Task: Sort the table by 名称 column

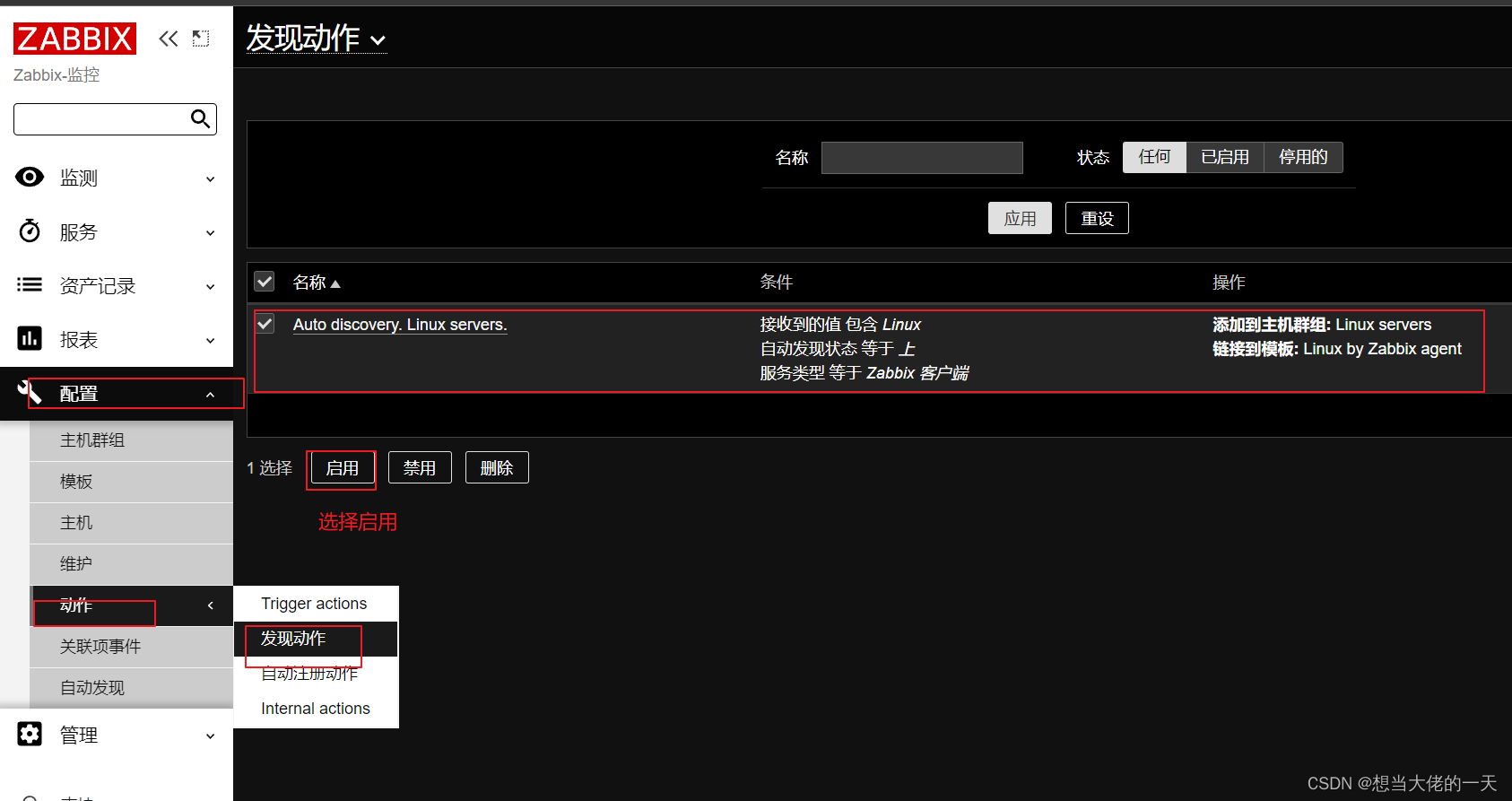Action: click(317, 283)
